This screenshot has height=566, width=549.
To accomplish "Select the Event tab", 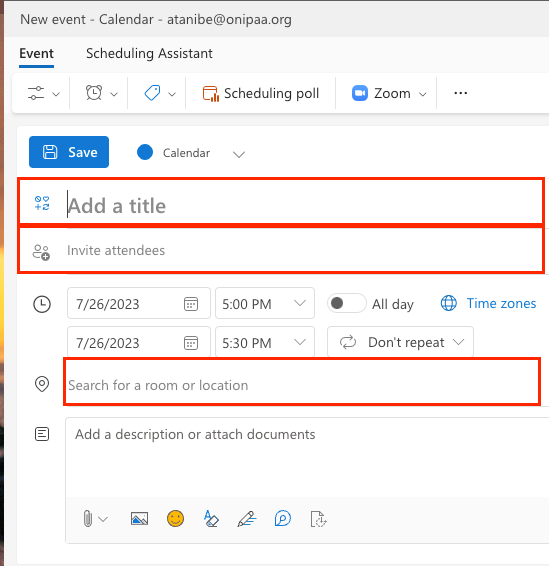I will 36,53.
